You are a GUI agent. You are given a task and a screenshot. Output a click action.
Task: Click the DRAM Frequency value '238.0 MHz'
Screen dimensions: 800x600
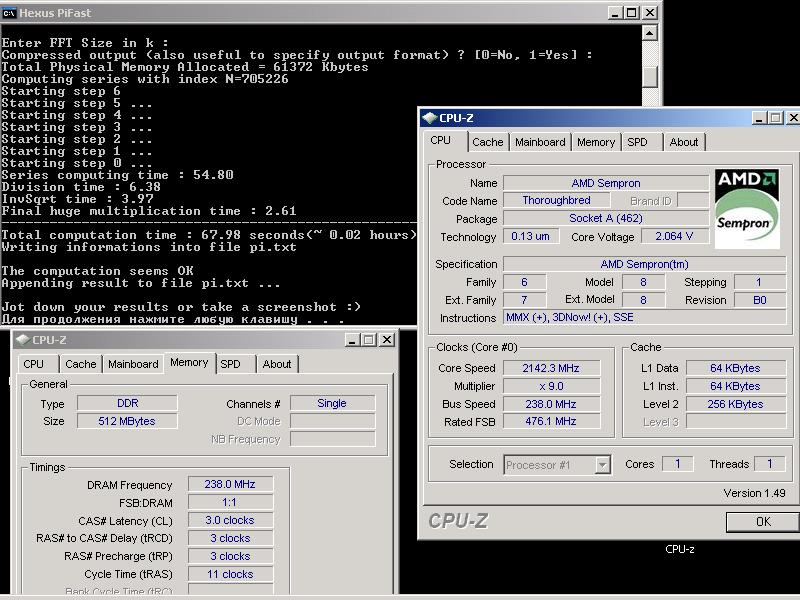pyautogui.click(x=230, y=484)
